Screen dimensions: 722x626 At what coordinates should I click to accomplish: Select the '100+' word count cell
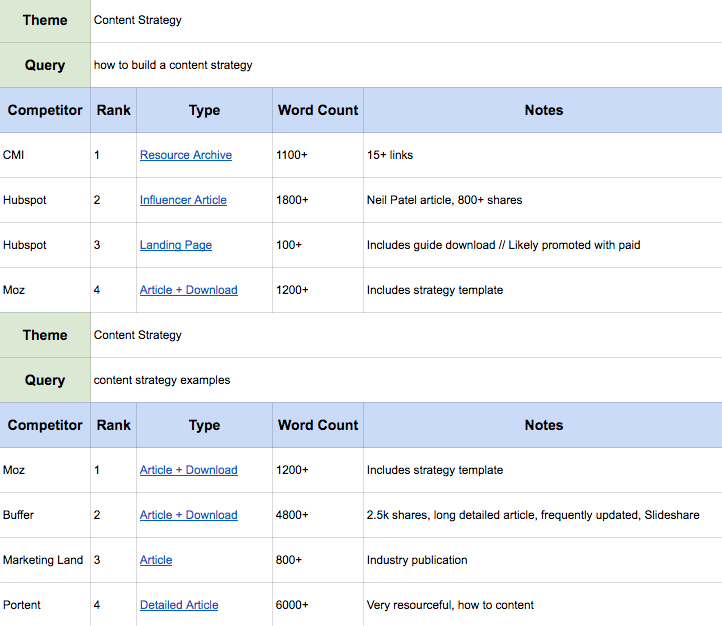(318, 245)
